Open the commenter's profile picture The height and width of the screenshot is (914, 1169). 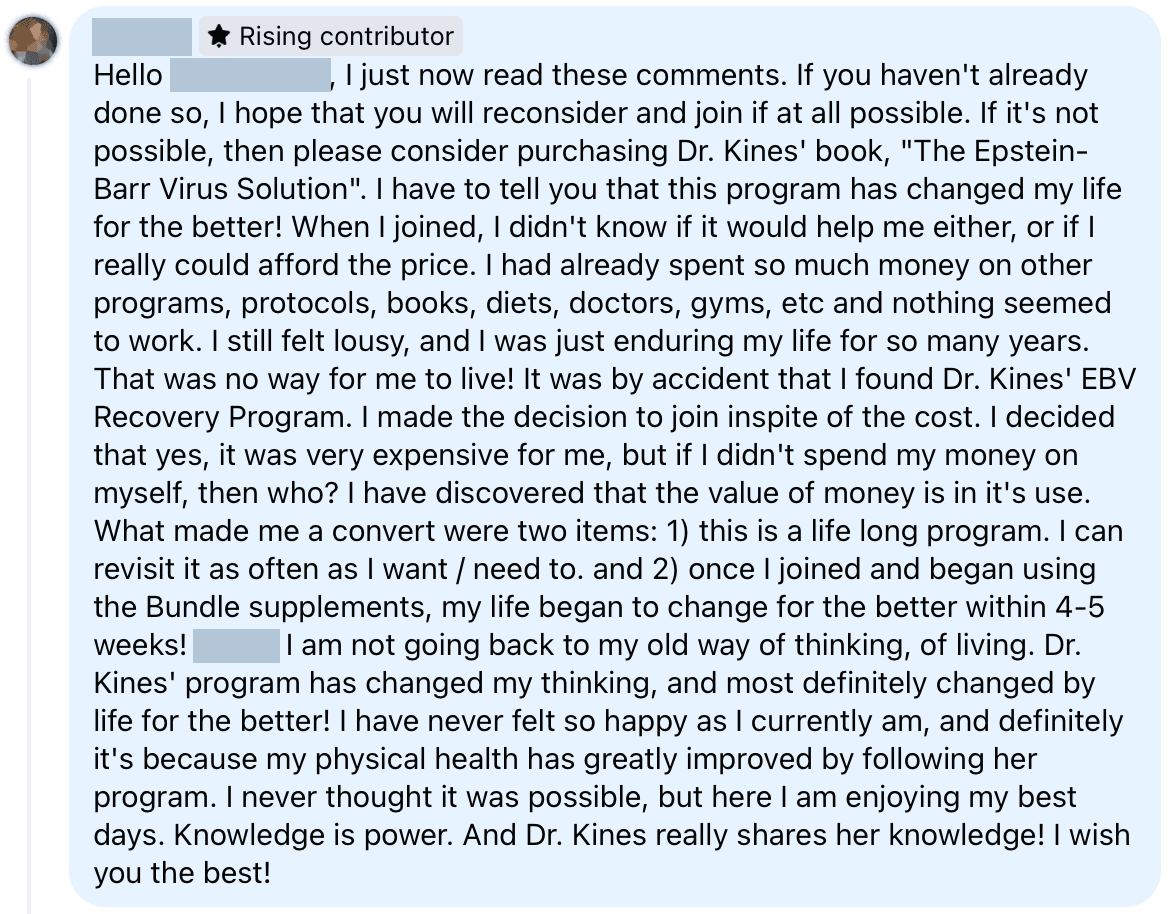pyautogui.click(x=33, y=40)
